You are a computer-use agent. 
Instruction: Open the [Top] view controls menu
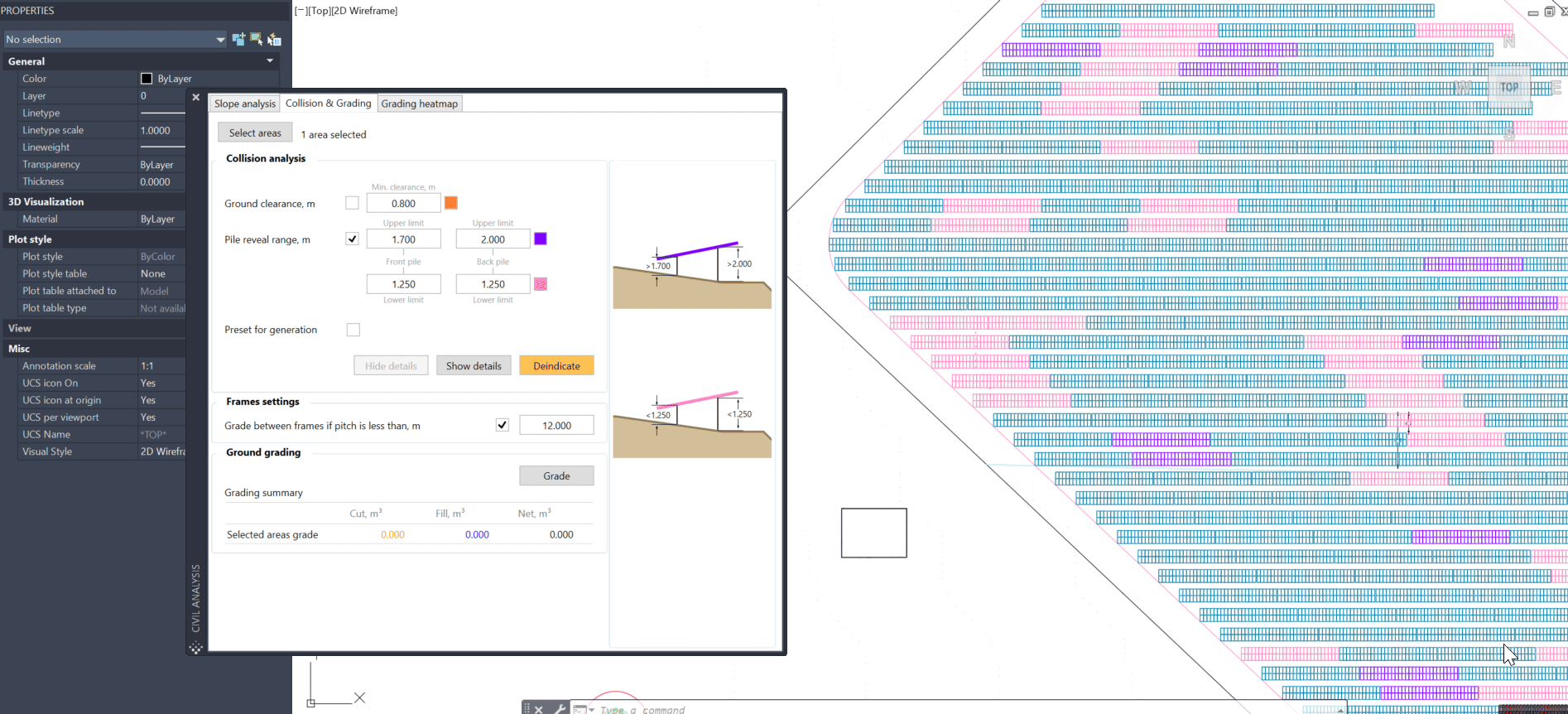pyautogui.click(x=319, y=11)
